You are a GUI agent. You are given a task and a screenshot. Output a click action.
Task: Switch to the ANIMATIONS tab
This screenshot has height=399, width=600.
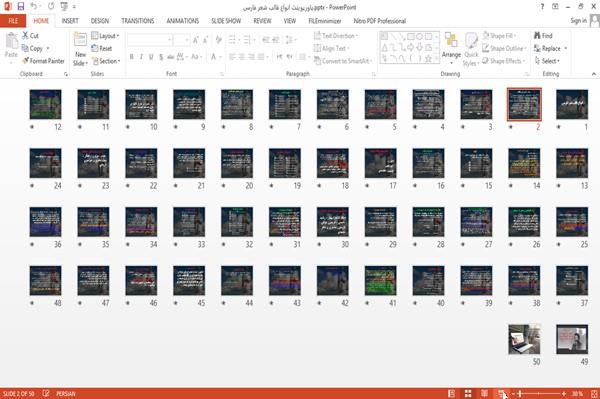pyautogui.click(x=183, y=21)
